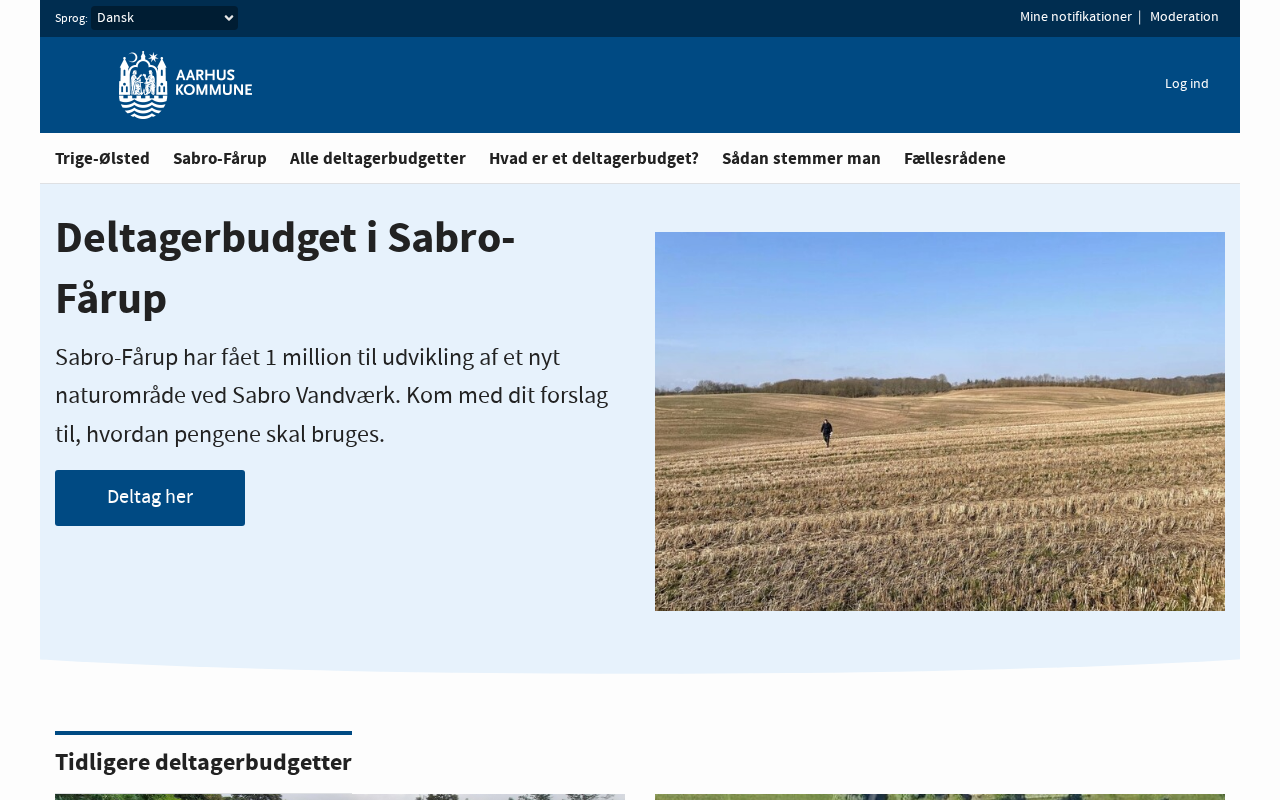The image size is (1280, 800).
Task: Click the Tidligere deltagerbudgetter heading
Action: click(x=203, y=762)
